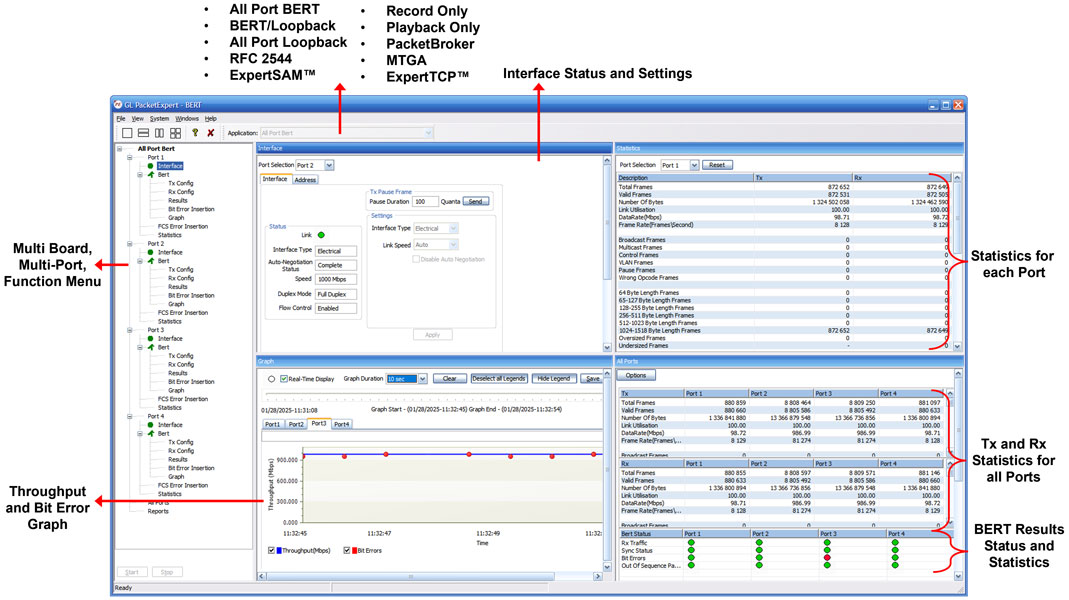1069x600 pixels.
Task: Click the Rx Traffic indicator for Port 4
Action: click(x=894, y=543)
